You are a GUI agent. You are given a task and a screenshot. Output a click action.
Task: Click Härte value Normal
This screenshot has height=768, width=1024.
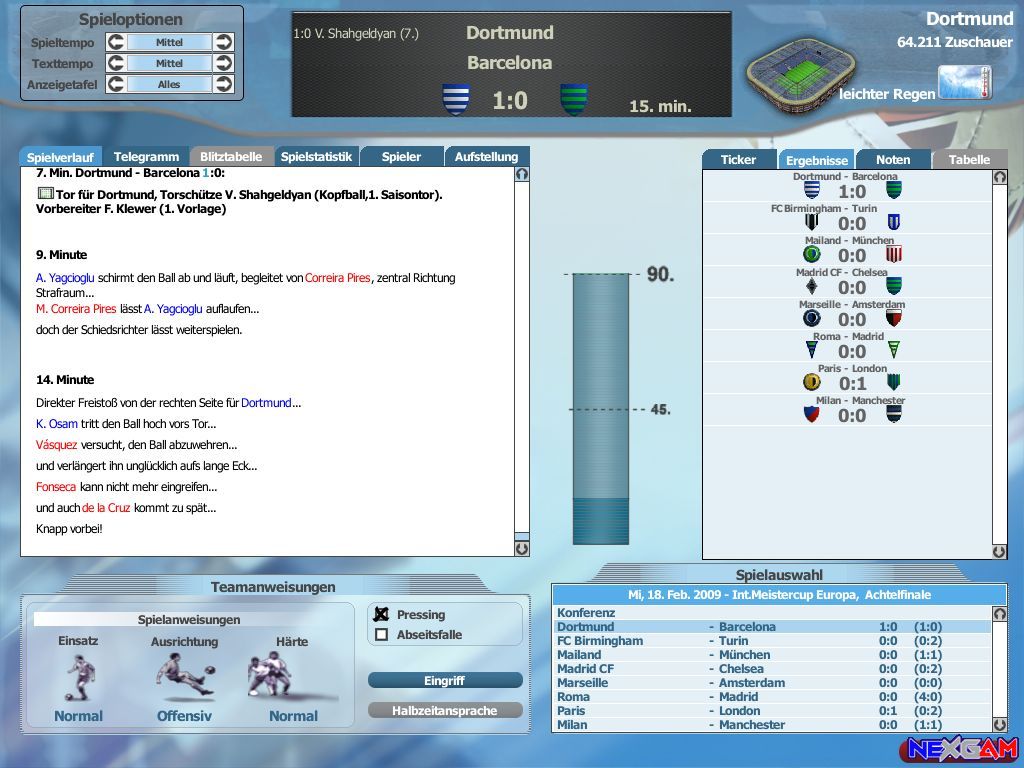293,716
